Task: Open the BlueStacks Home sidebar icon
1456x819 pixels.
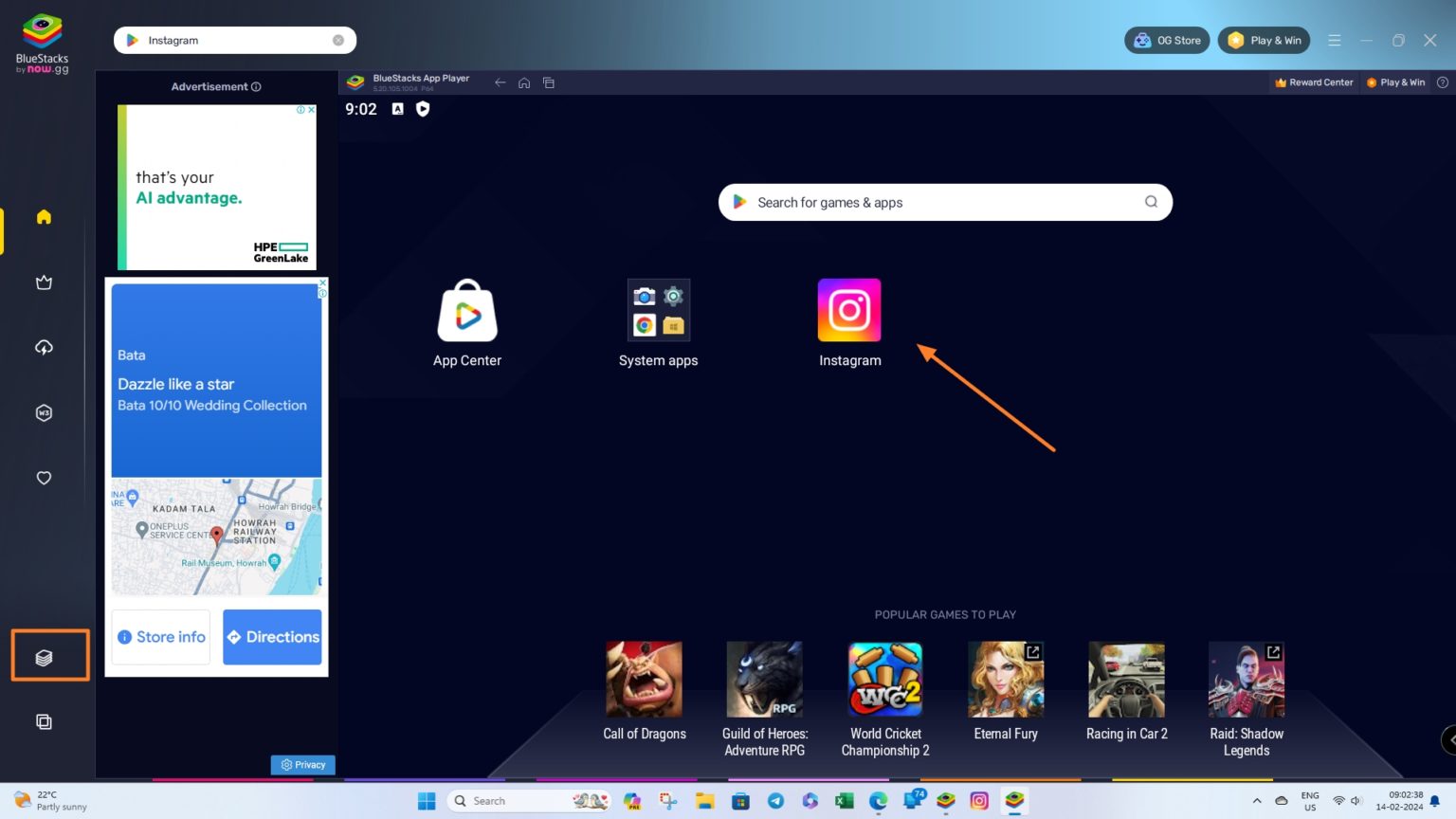Action: click(x=44, y=217)
